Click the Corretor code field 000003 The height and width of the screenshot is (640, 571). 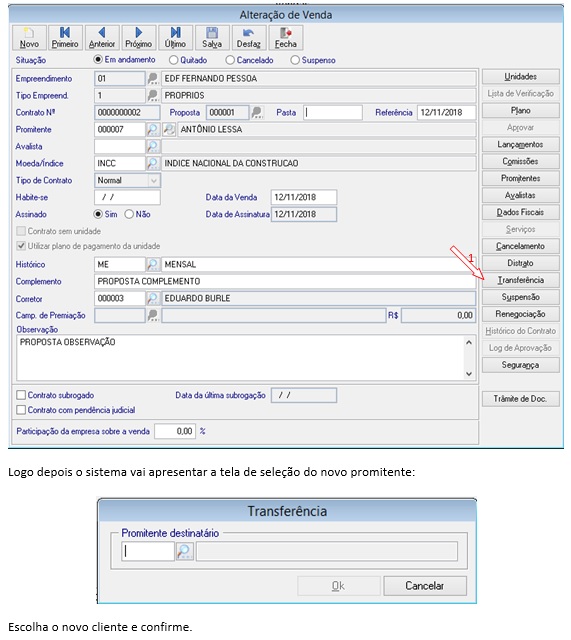click(x=120, y=298)
